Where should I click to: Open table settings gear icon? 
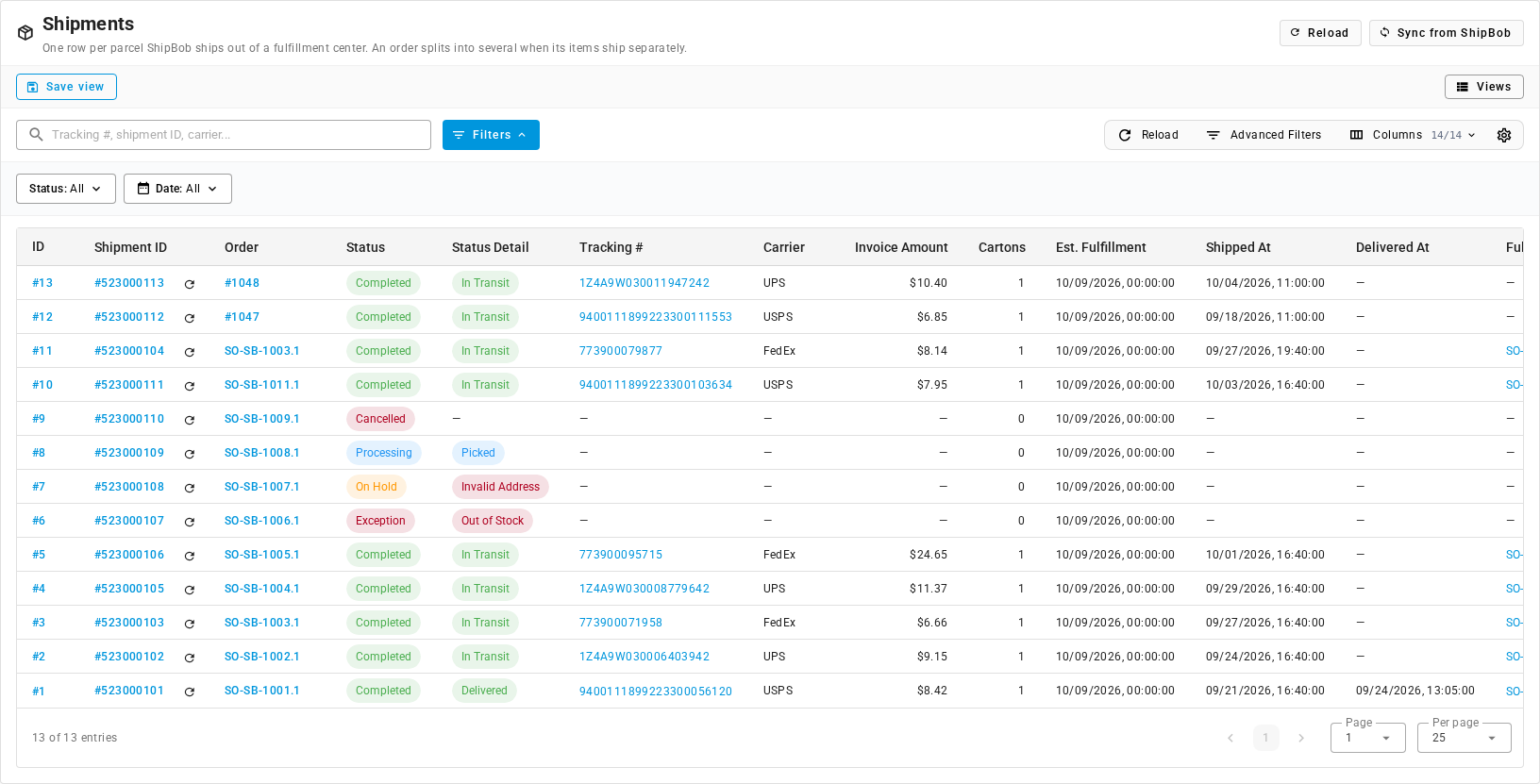tap(1504, 135)
